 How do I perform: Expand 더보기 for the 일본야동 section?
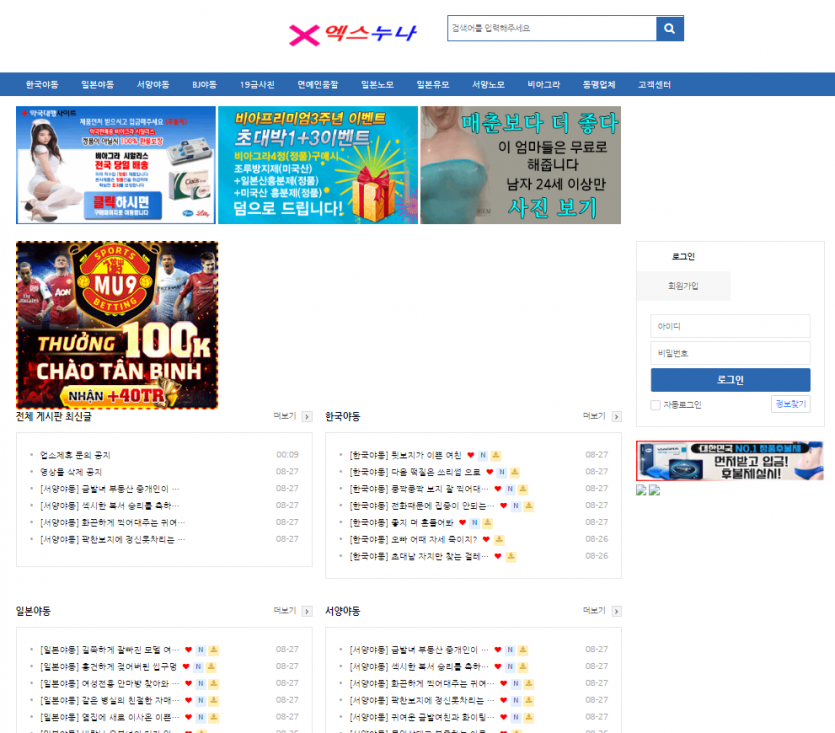(x=285, y=610)
